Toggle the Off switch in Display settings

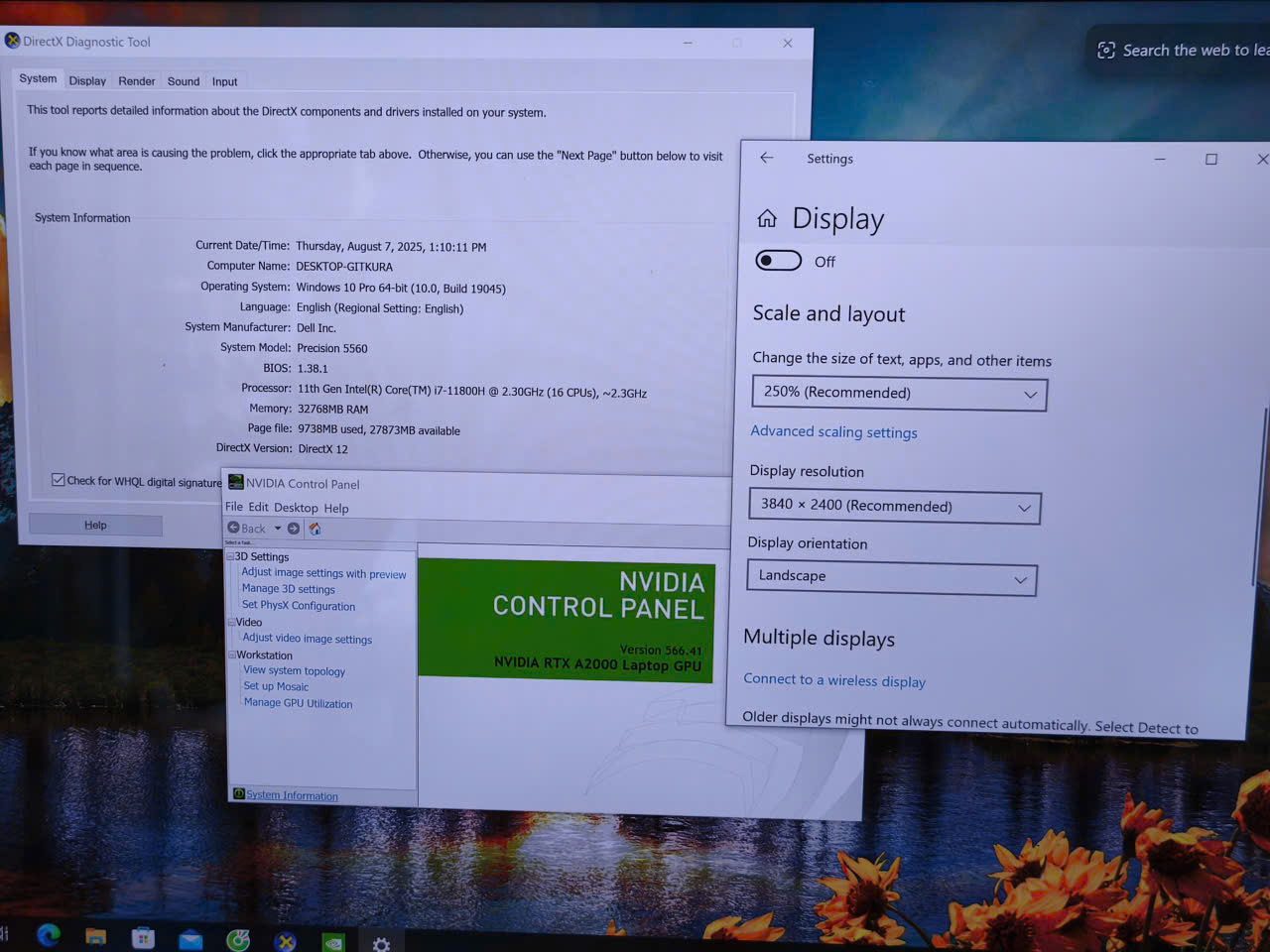(779, 260)
